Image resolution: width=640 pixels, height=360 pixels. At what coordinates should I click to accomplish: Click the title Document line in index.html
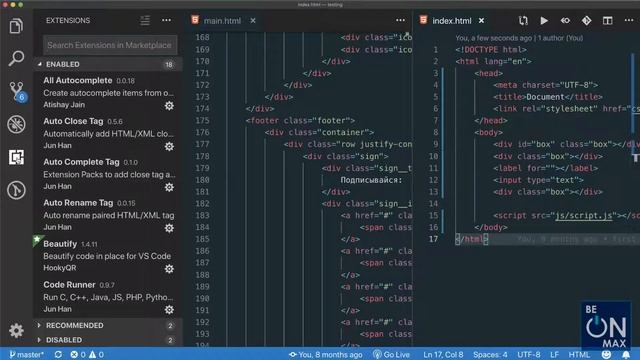click(548, 97)
